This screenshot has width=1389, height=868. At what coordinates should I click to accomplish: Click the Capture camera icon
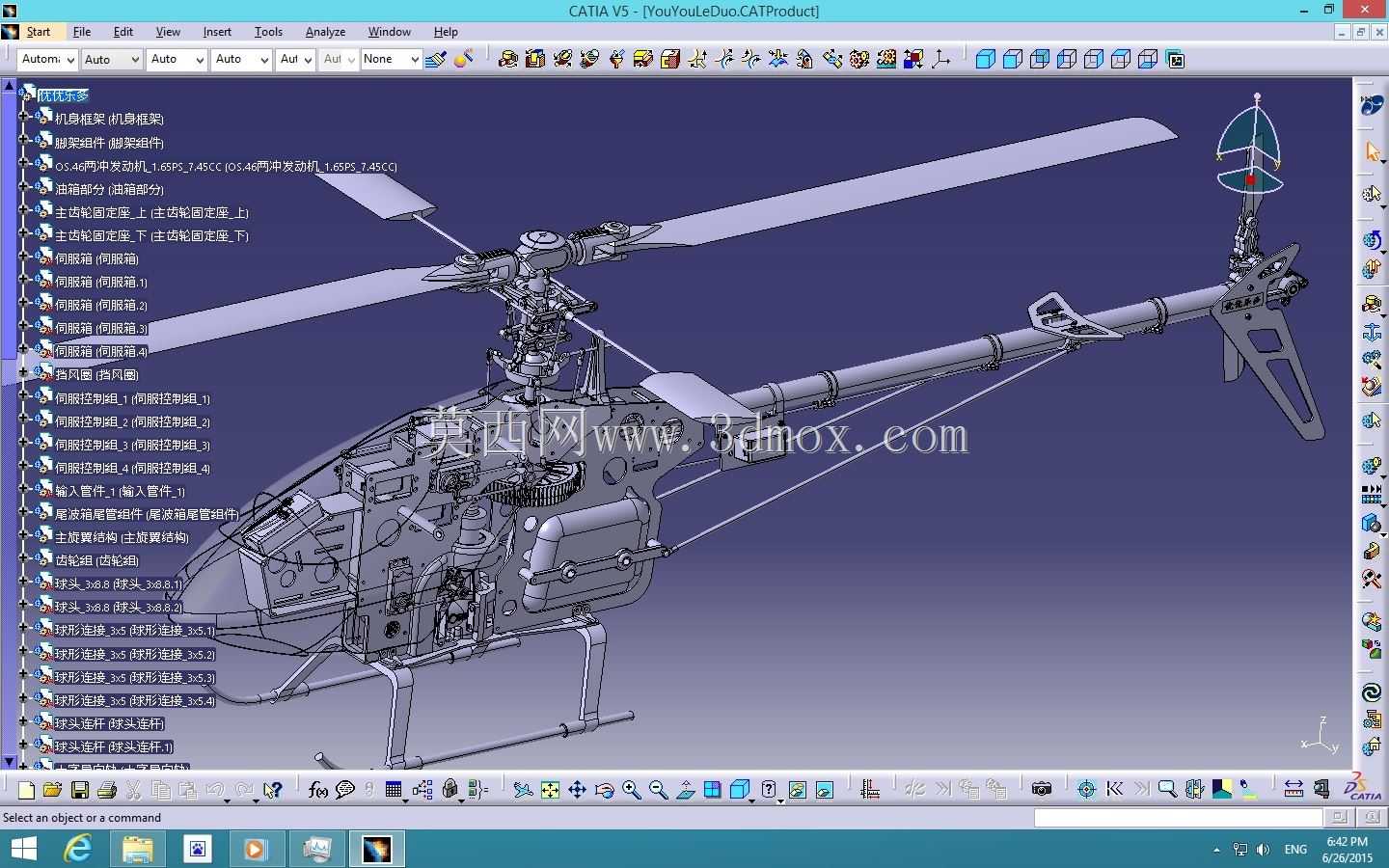click(x=1041, y=790)
